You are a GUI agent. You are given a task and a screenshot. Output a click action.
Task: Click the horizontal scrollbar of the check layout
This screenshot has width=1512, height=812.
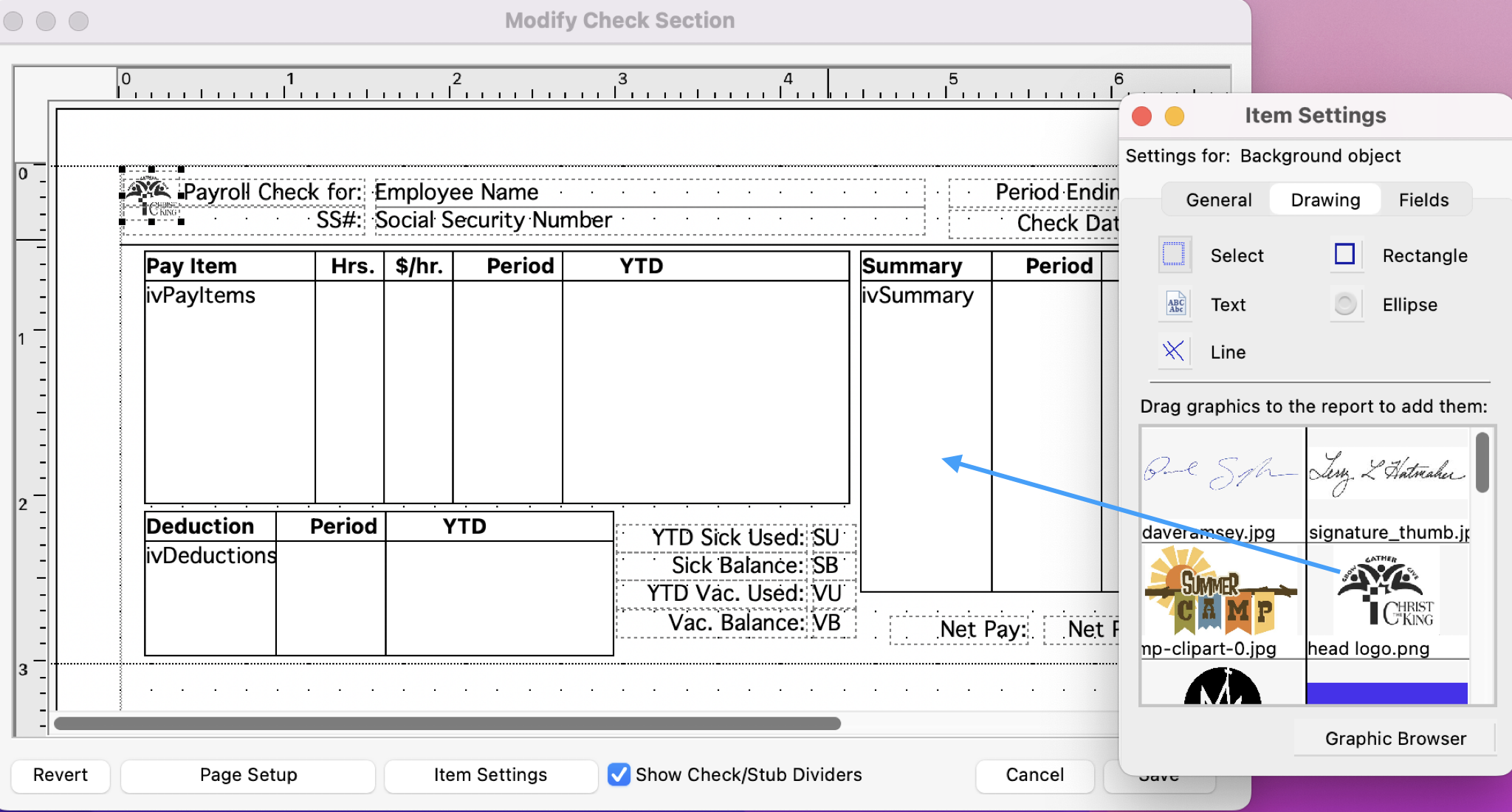click(447, 723)
